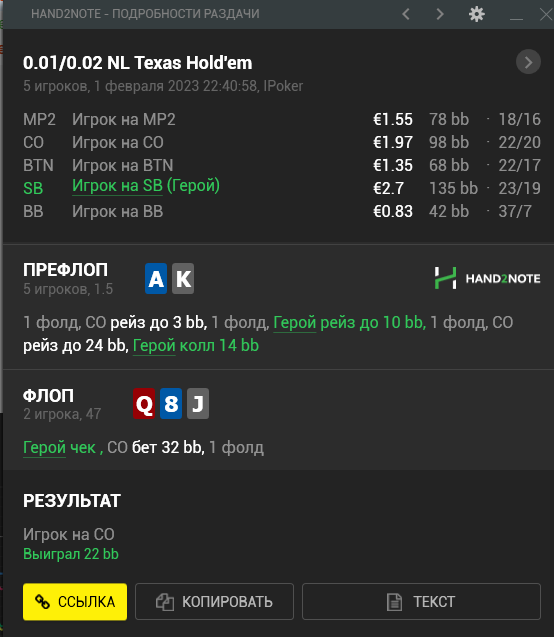
Task: Click the King hole card
Action: (183, 279)
